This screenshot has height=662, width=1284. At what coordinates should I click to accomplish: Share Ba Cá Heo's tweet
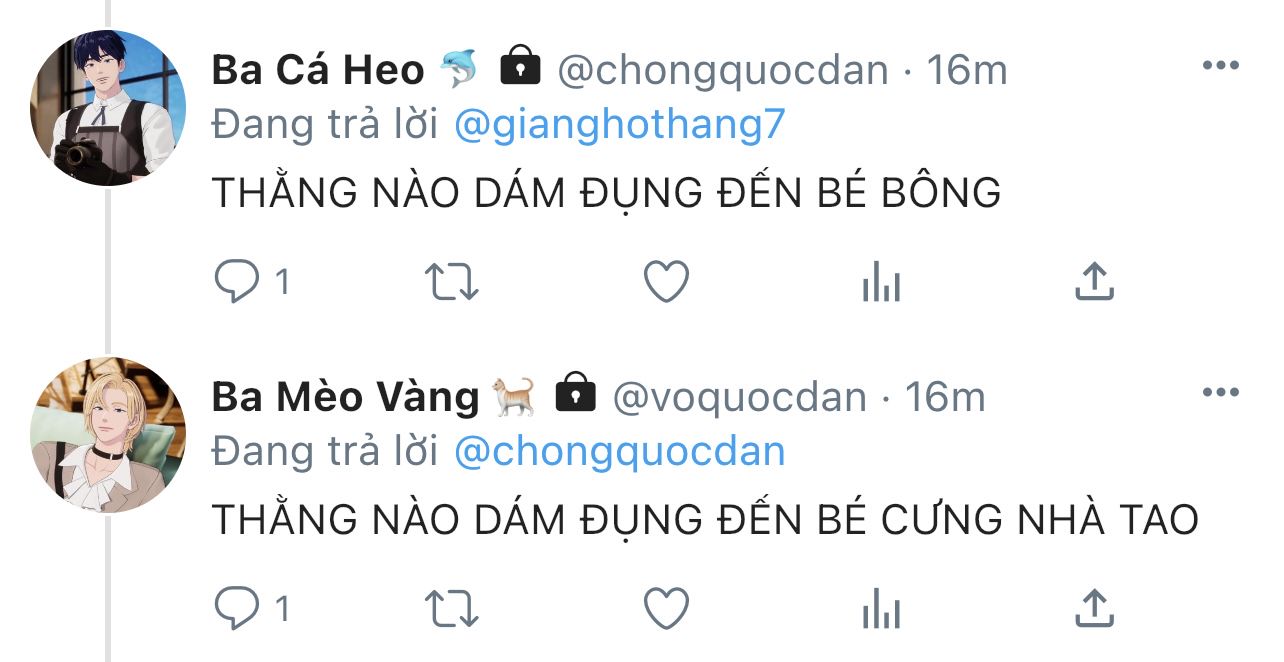[1094, 282]
